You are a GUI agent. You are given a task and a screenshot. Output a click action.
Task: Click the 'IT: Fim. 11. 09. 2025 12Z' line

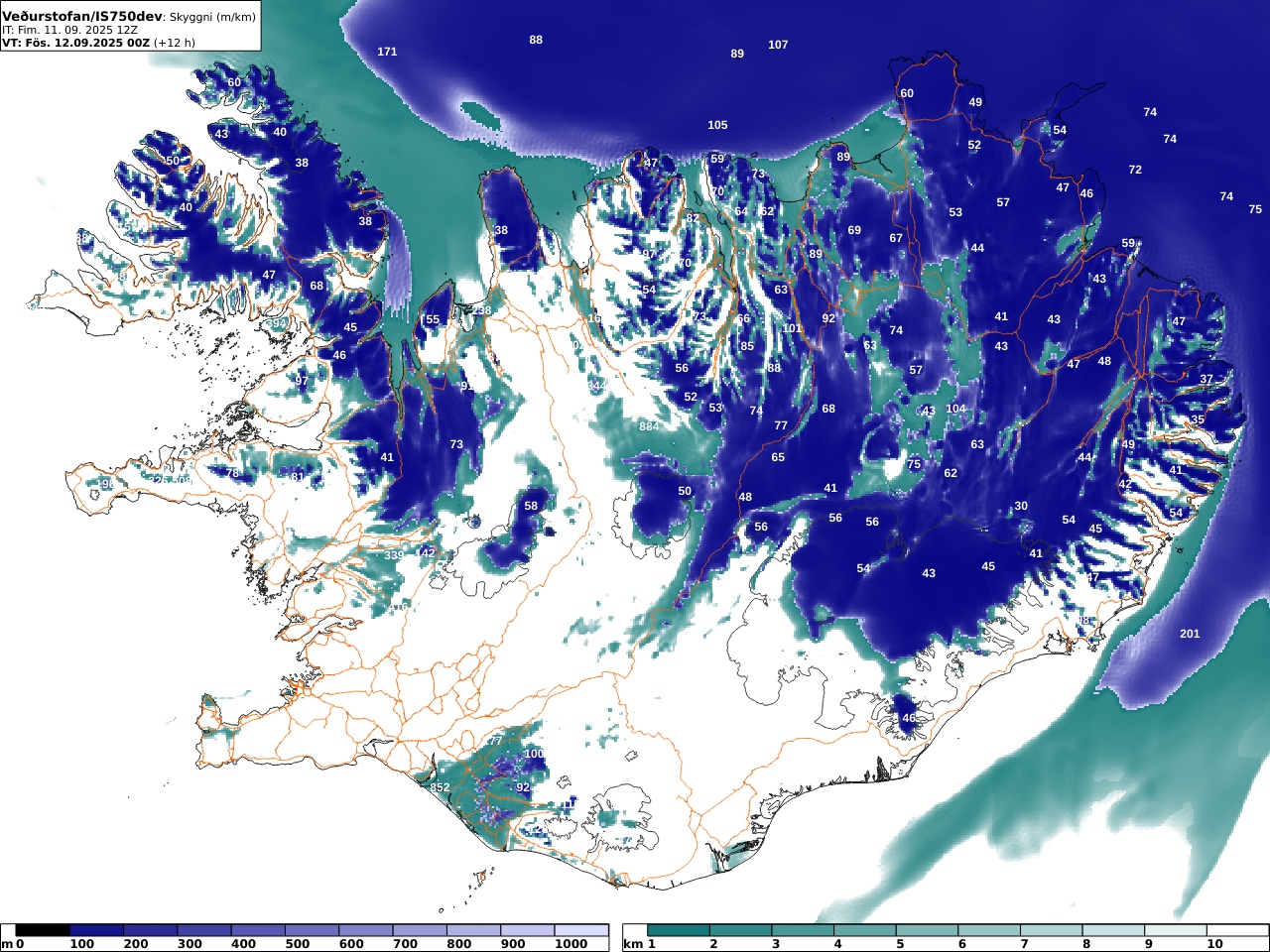(x=69, y=30)
